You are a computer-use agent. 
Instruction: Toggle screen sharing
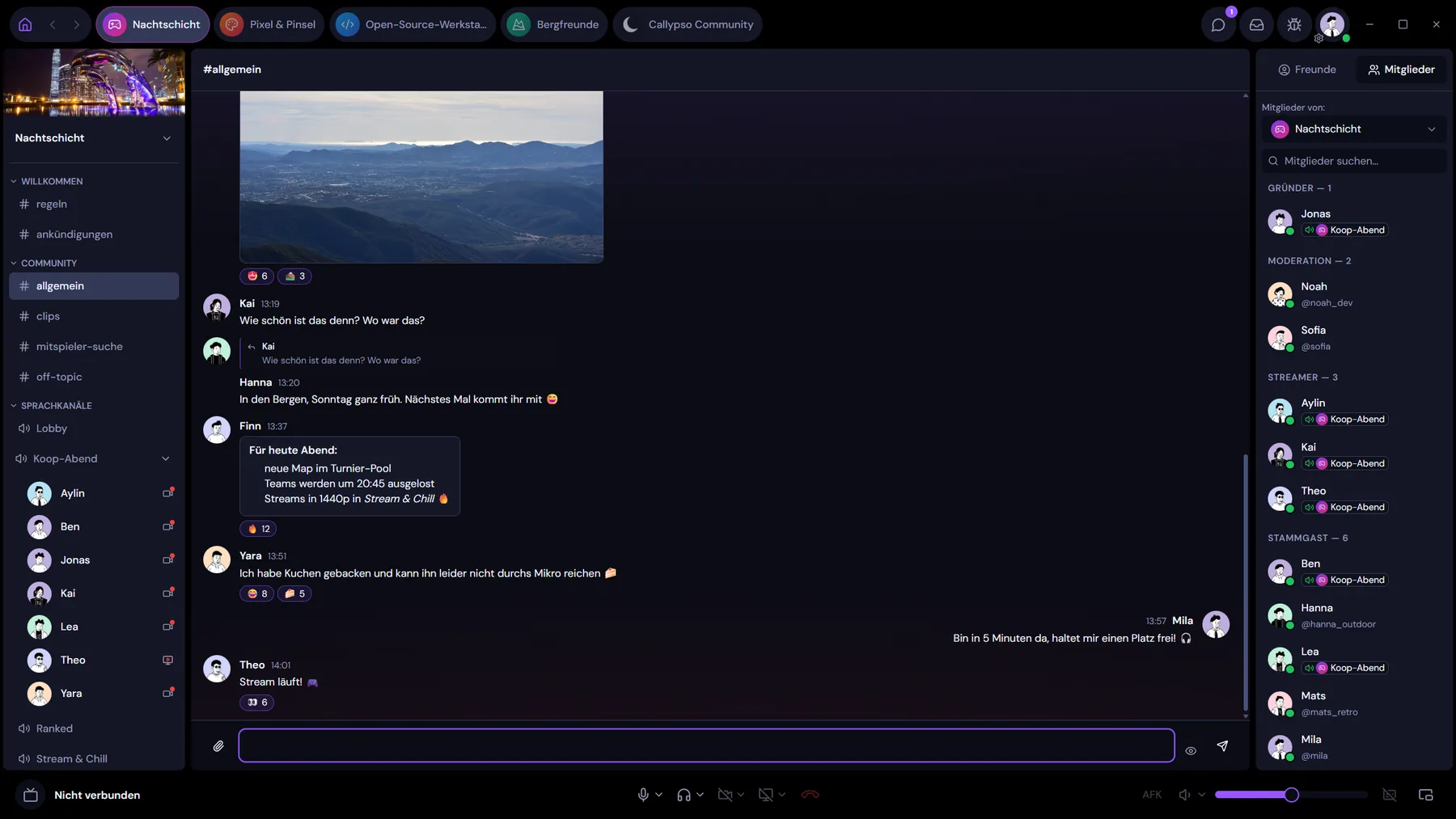(765, 795)
